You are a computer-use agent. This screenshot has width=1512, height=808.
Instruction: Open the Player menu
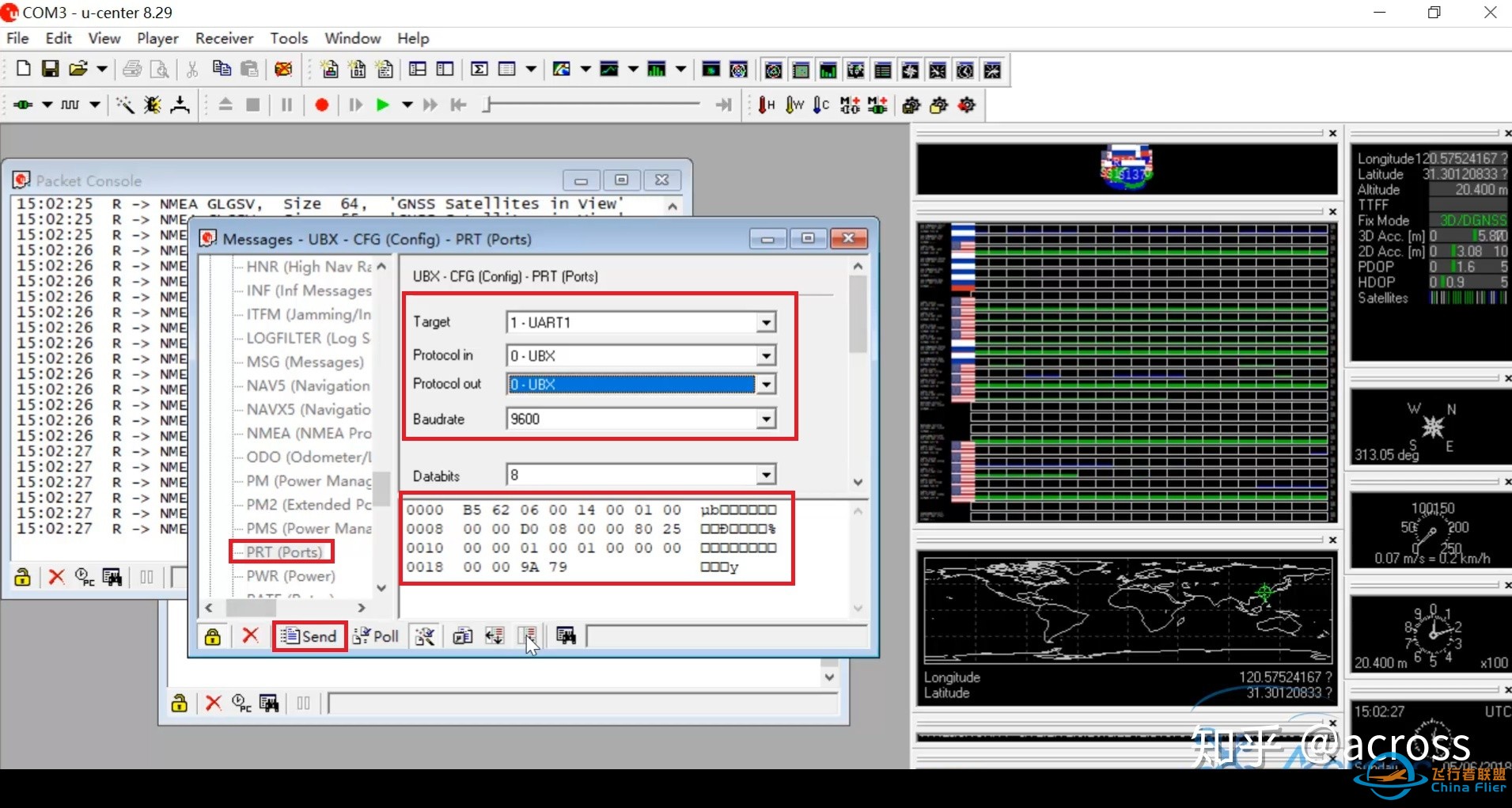point(157,38)
